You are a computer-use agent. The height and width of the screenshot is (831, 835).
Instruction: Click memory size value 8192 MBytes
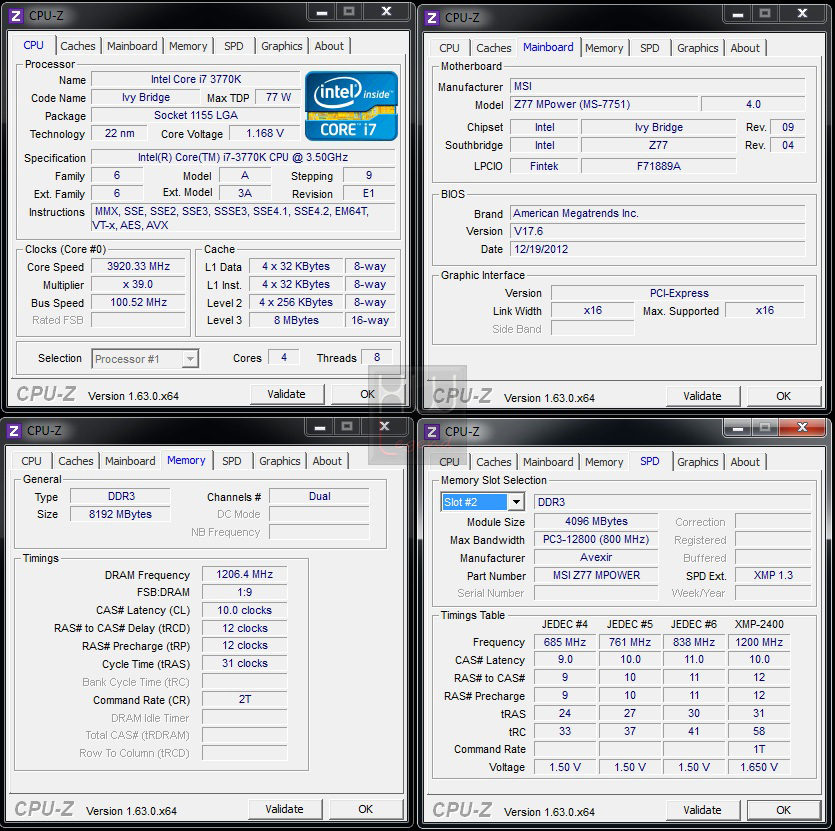pos(120,514)
